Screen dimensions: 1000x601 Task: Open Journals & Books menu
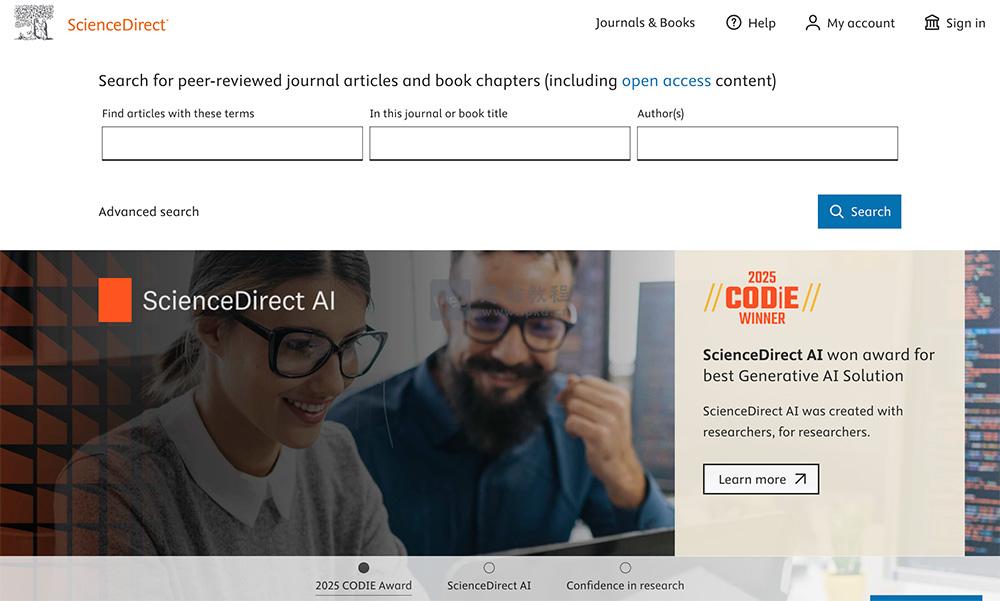(645, 23)
